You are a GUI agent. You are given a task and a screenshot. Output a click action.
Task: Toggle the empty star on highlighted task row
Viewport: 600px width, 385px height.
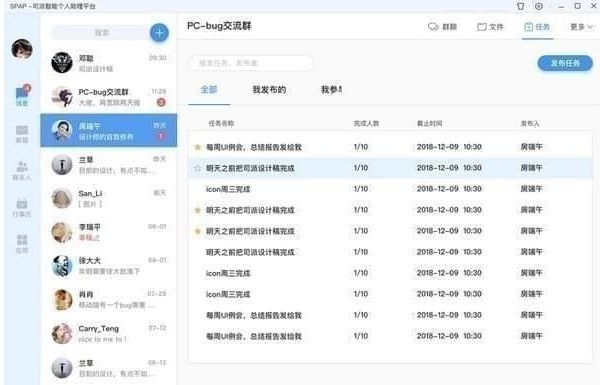pos(198,168)
